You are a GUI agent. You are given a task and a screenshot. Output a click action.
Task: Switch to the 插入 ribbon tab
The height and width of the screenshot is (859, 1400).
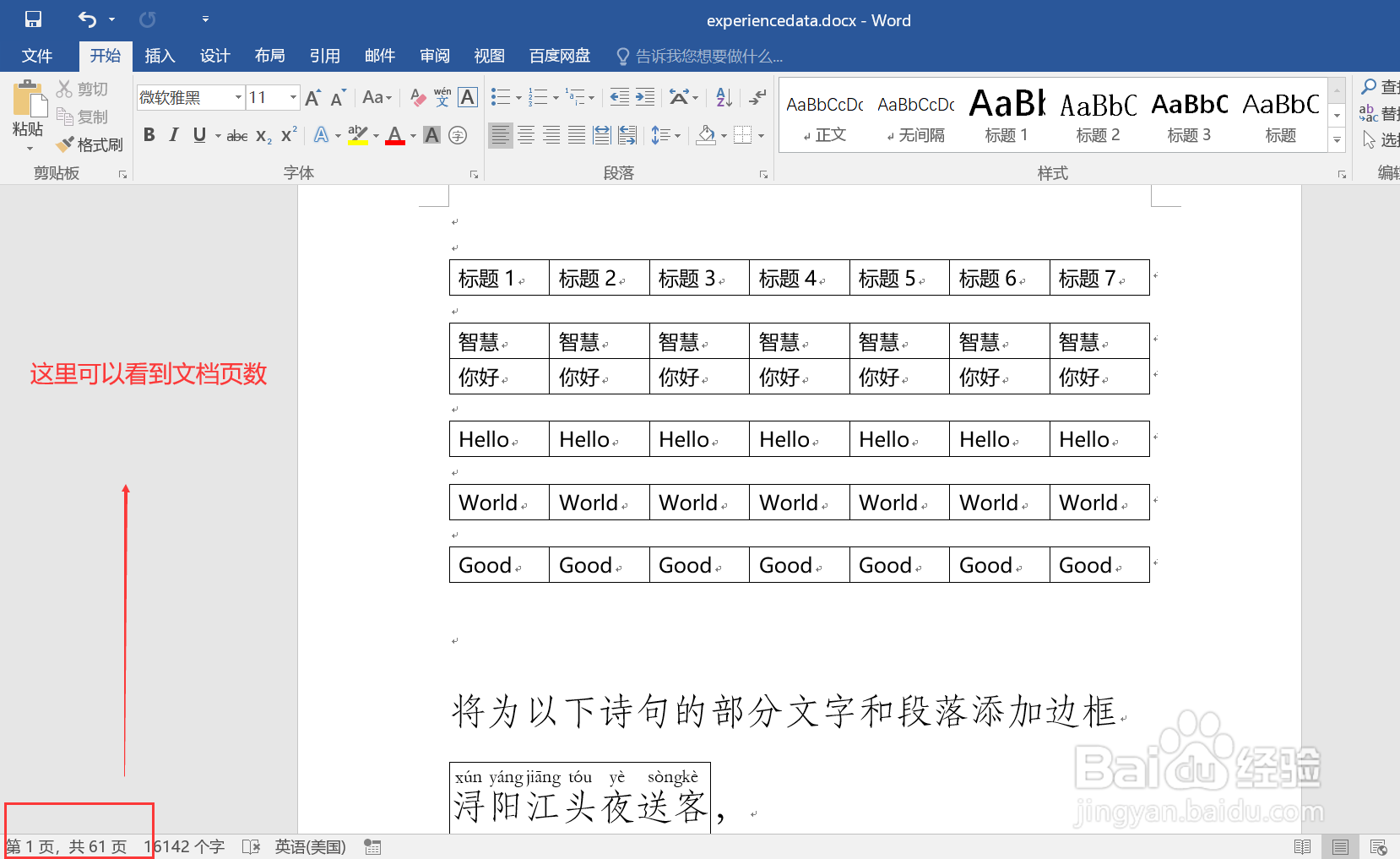click(x=160, y=56)
